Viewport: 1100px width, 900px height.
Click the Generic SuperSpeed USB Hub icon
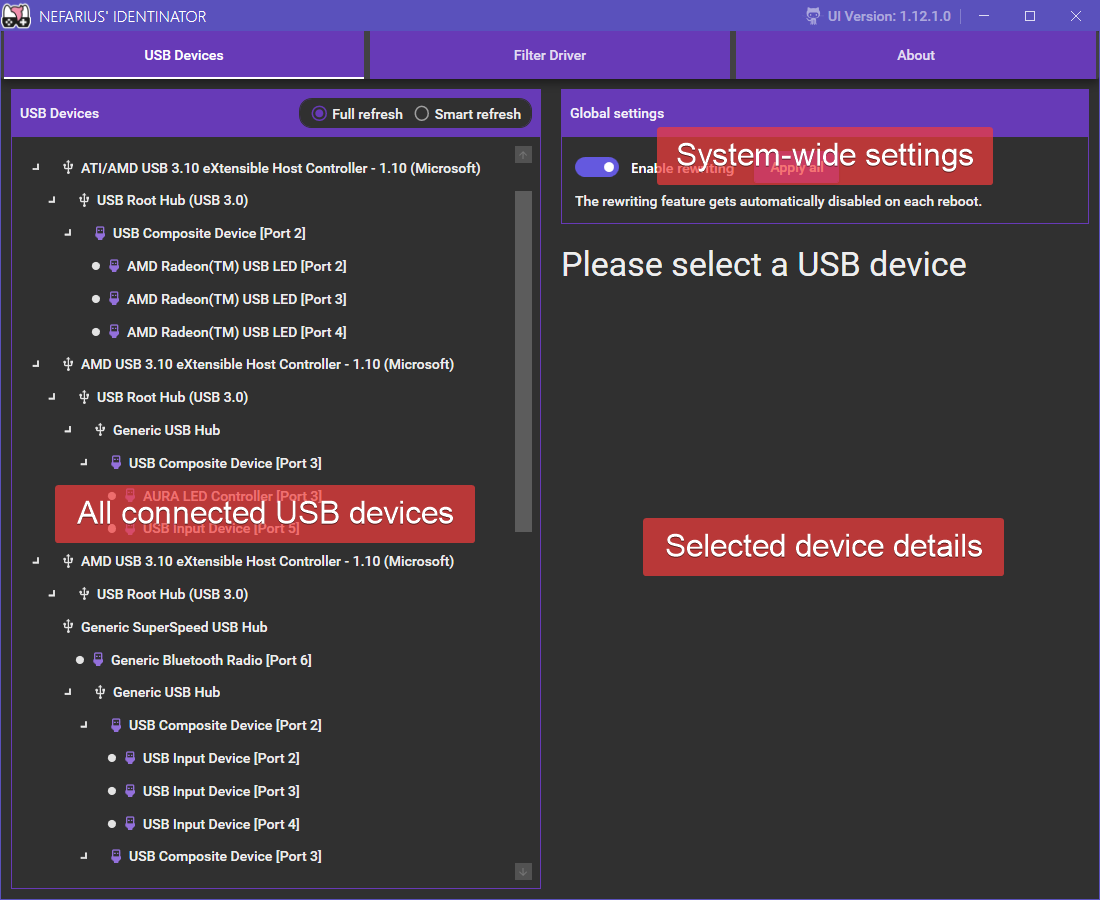point(68,626)
